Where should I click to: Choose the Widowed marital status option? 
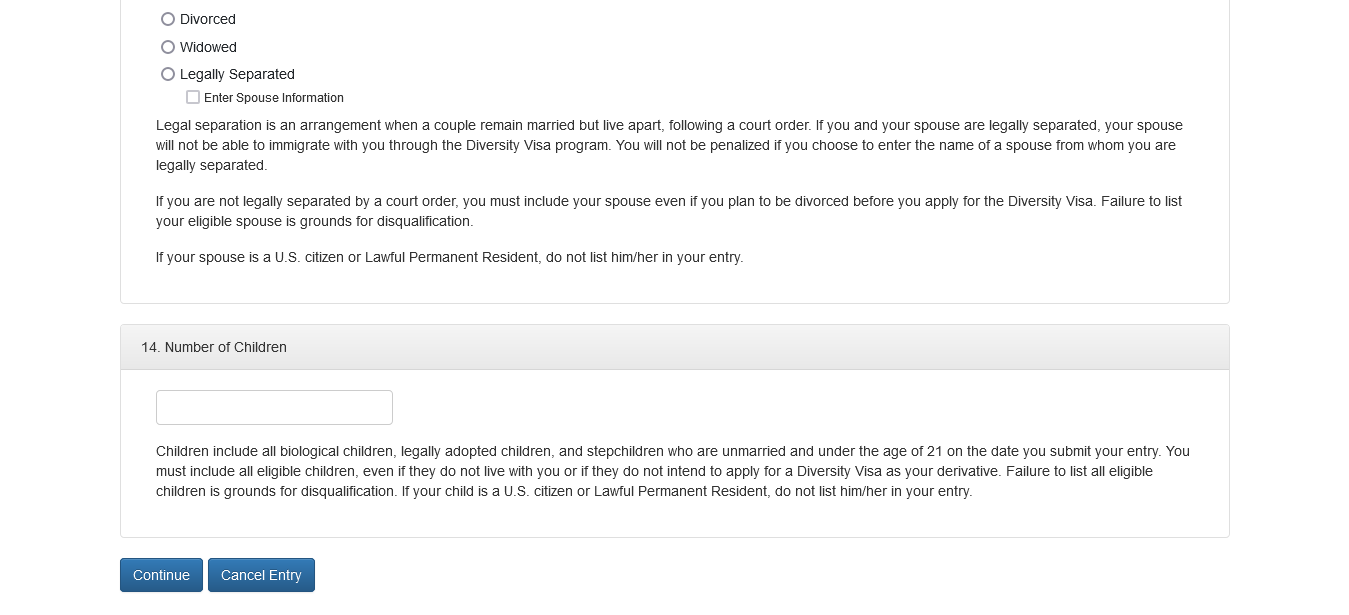coord(168,47)
